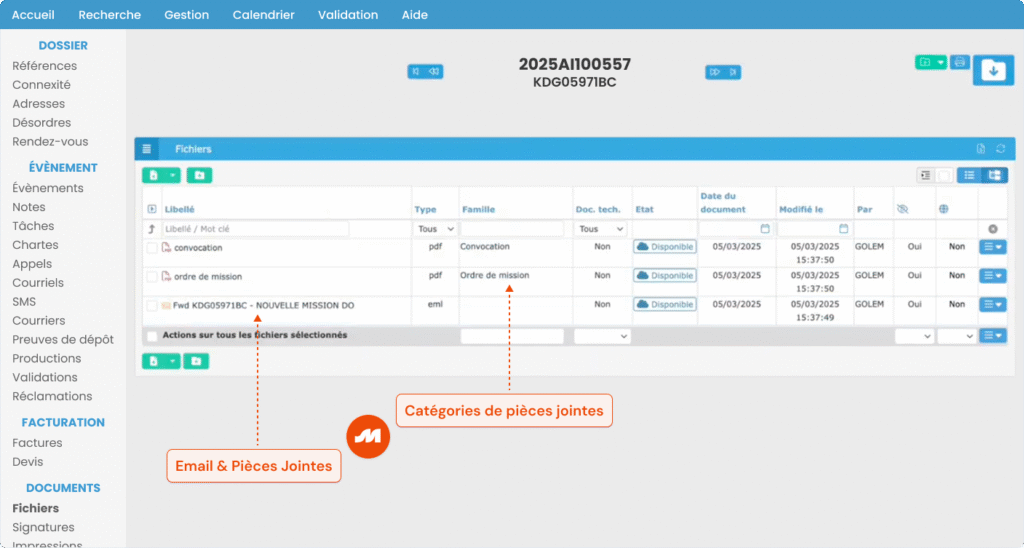Click the blank white view button beside list views
Viewport: 1024px width, 548px height.
pyautogui.click(x=944, y=175)
